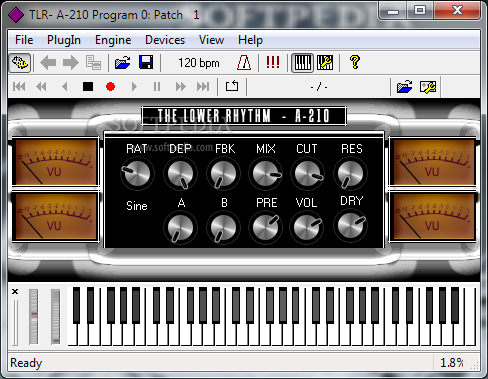Click the bottom left VU meter
Viewport: 488px width, 379px height.
(56, 216)
